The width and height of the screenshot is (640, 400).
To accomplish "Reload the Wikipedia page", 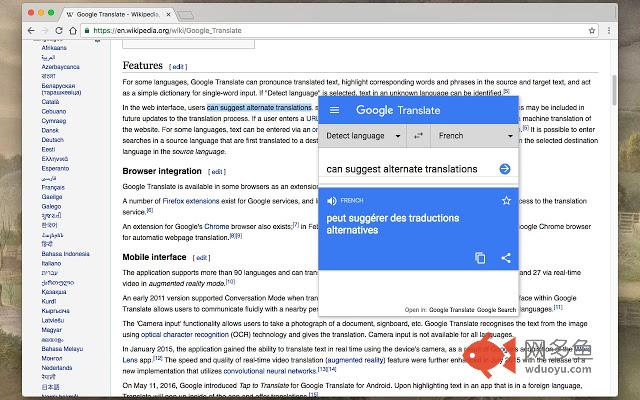I will click(59, 31).
